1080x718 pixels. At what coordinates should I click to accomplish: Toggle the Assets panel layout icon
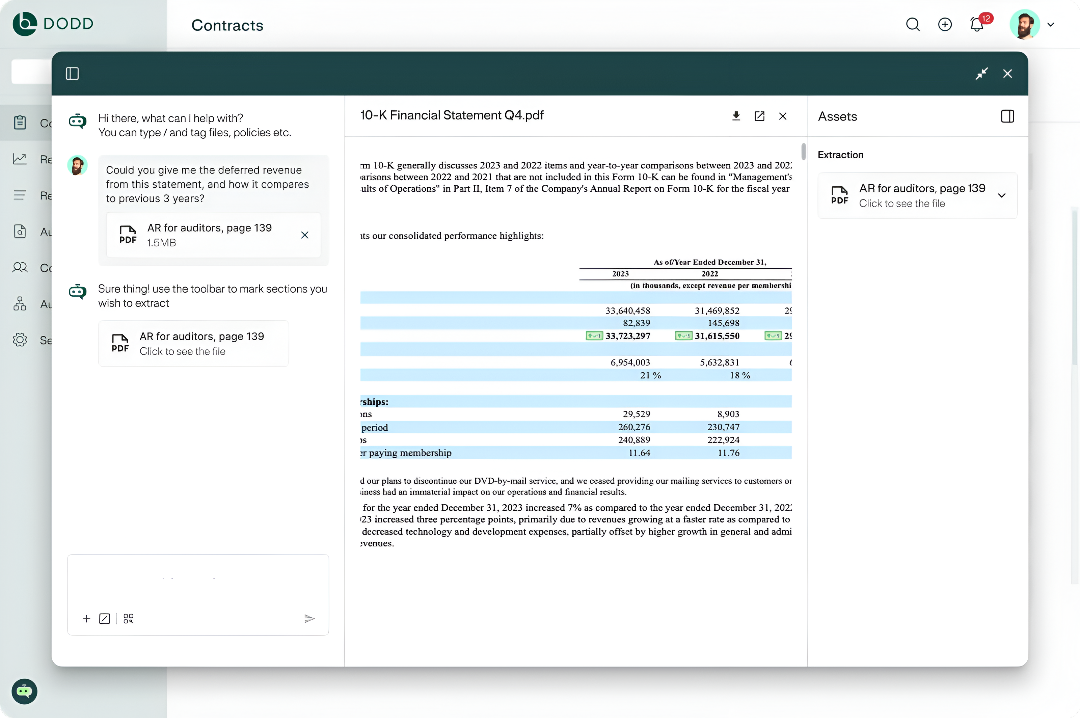tap(1007, 116)
